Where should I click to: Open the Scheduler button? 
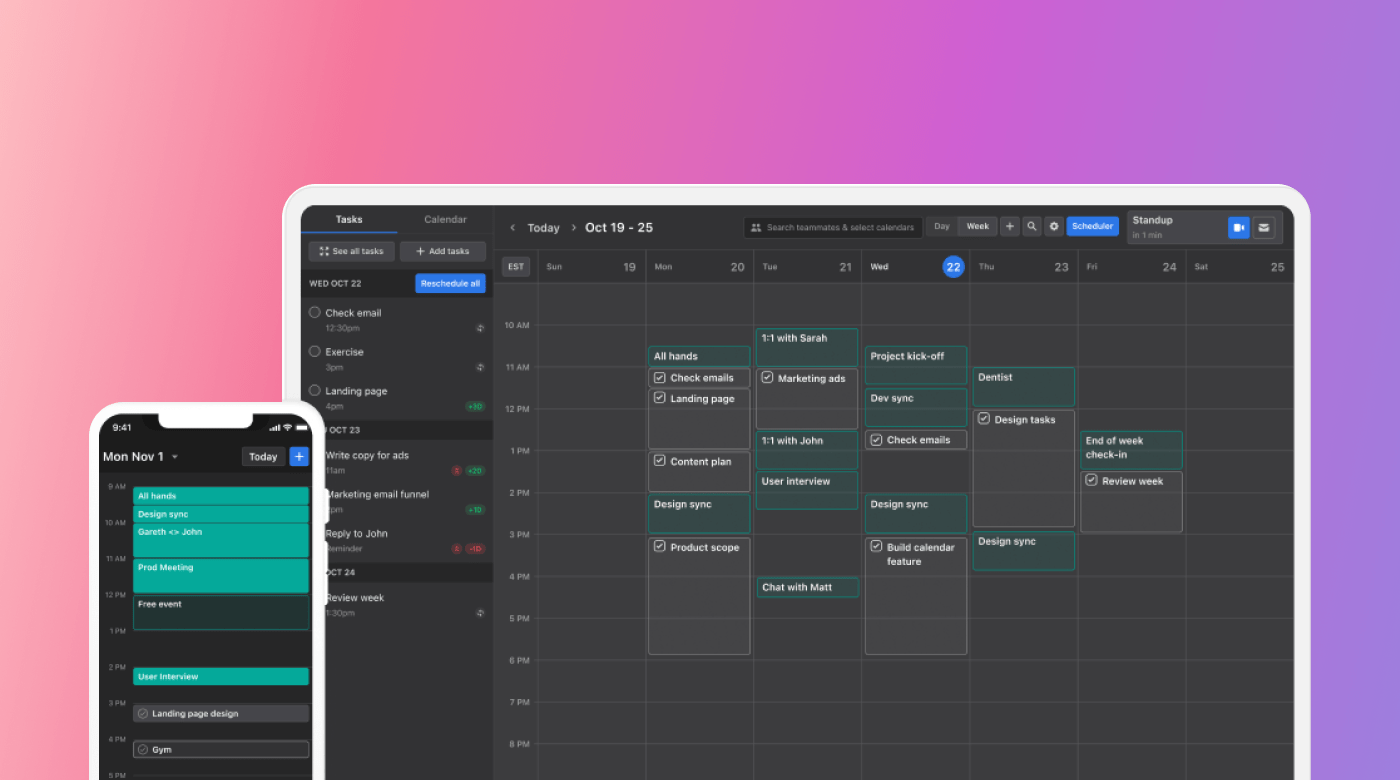click(x=1092, y=227)
